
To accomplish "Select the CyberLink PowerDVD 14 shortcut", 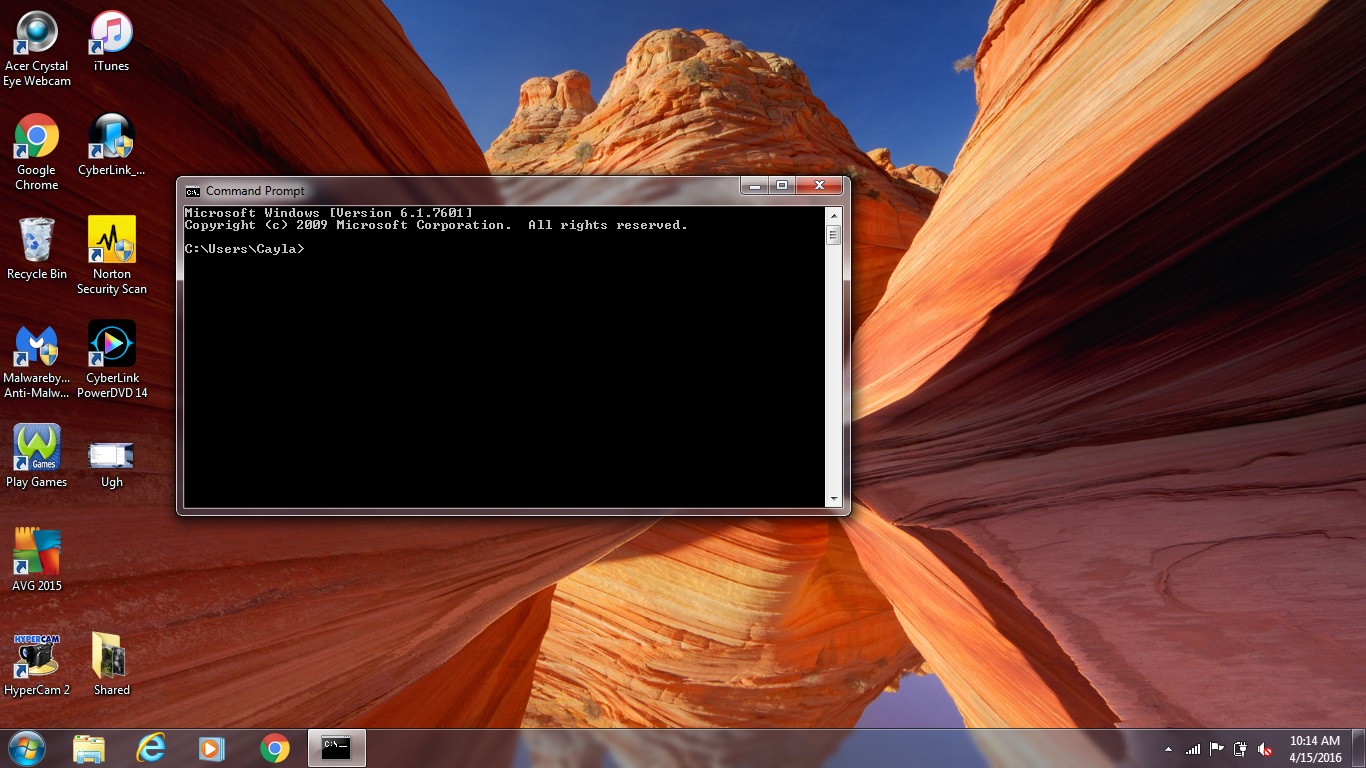I will pos(112,360).
